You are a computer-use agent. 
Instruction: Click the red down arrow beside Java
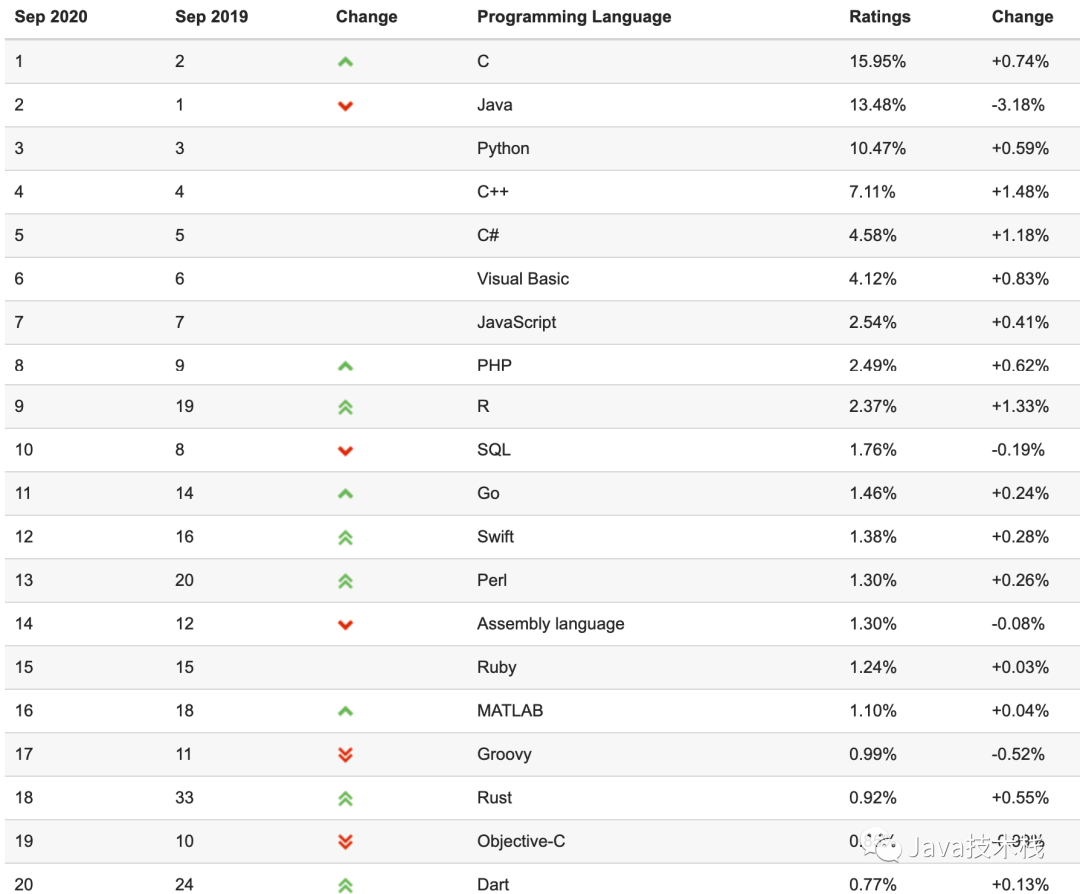click(x=345, y=105)
